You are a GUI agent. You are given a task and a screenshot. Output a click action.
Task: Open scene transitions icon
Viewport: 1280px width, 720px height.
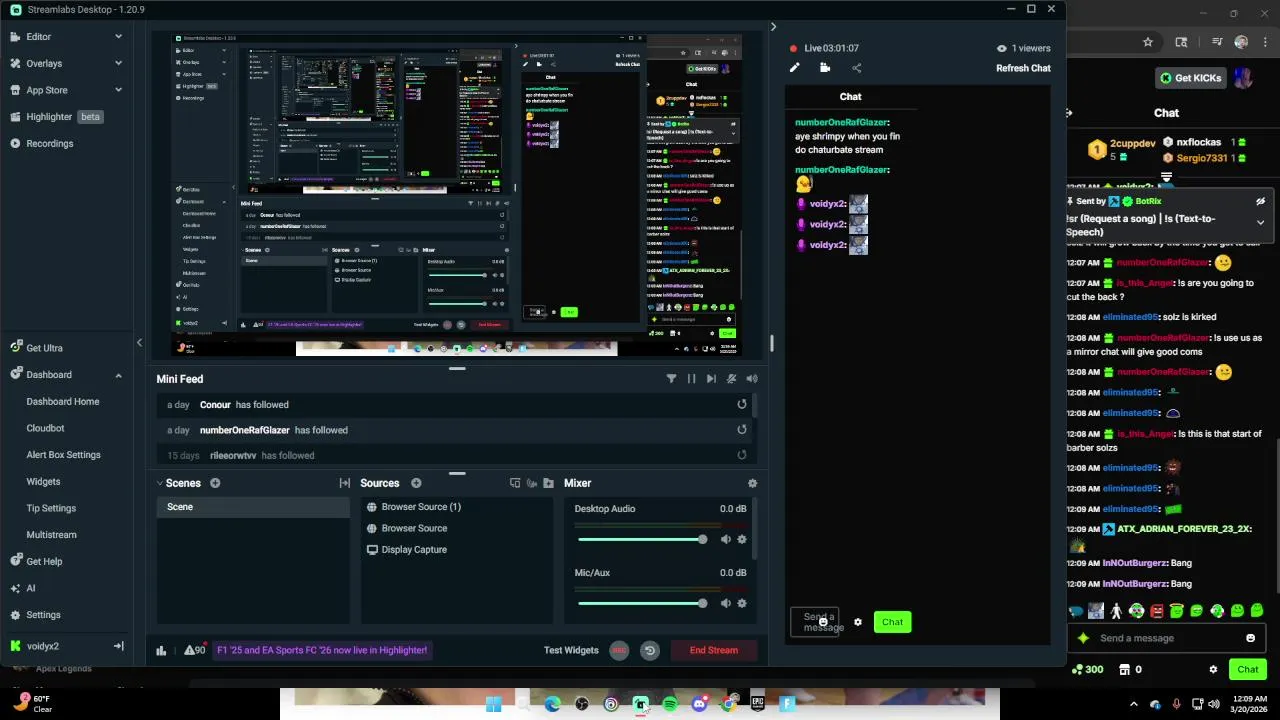click(345, 483)
